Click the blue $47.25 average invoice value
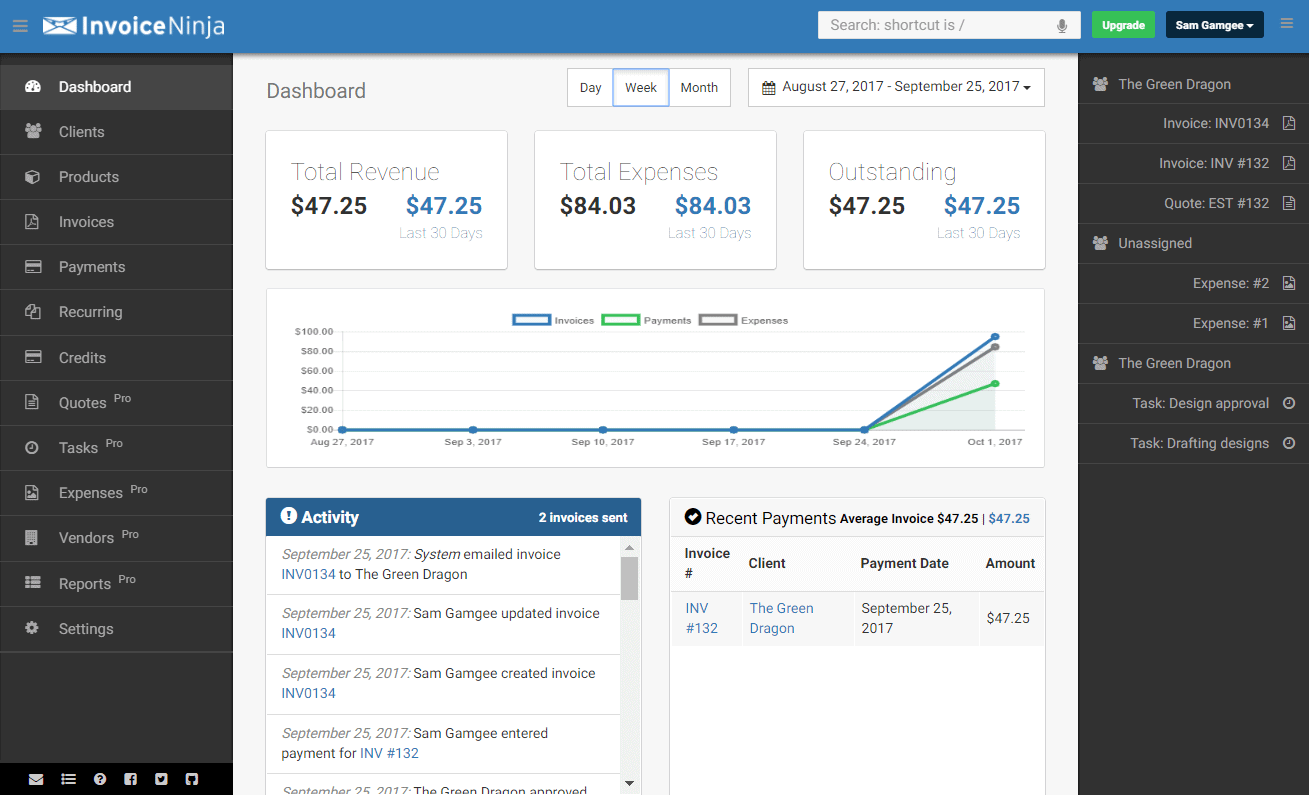This screenshot has width=1309, height=795. point(1009,518)
